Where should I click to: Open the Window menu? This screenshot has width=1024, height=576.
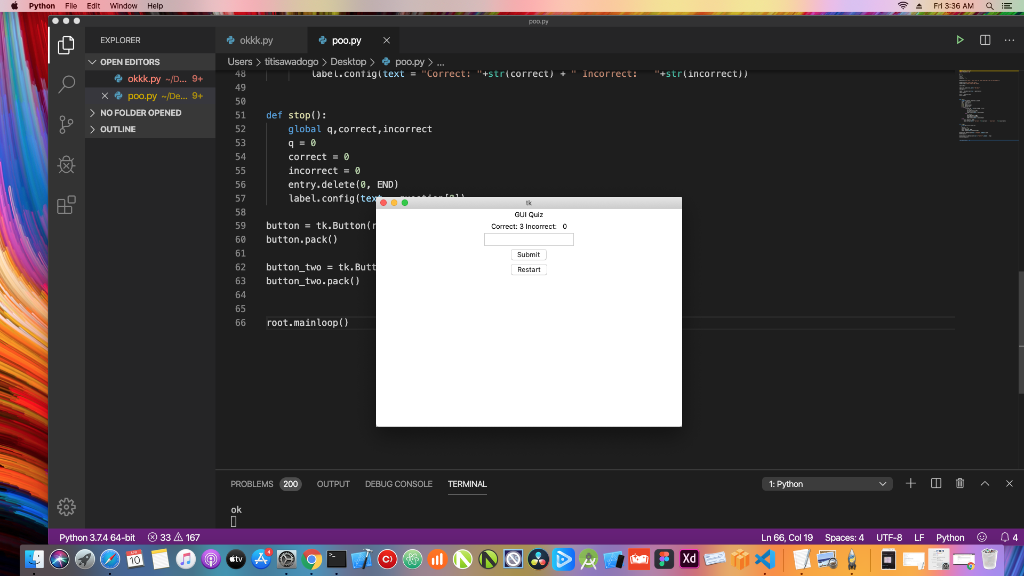pos(123,6)
